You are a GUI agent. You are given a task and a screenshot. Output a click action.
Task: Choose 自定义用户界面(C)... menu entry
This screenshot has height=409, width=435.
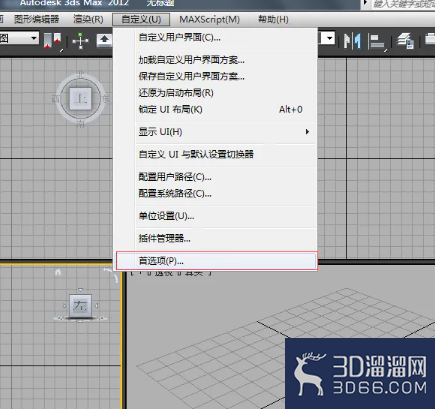[216, 38]
